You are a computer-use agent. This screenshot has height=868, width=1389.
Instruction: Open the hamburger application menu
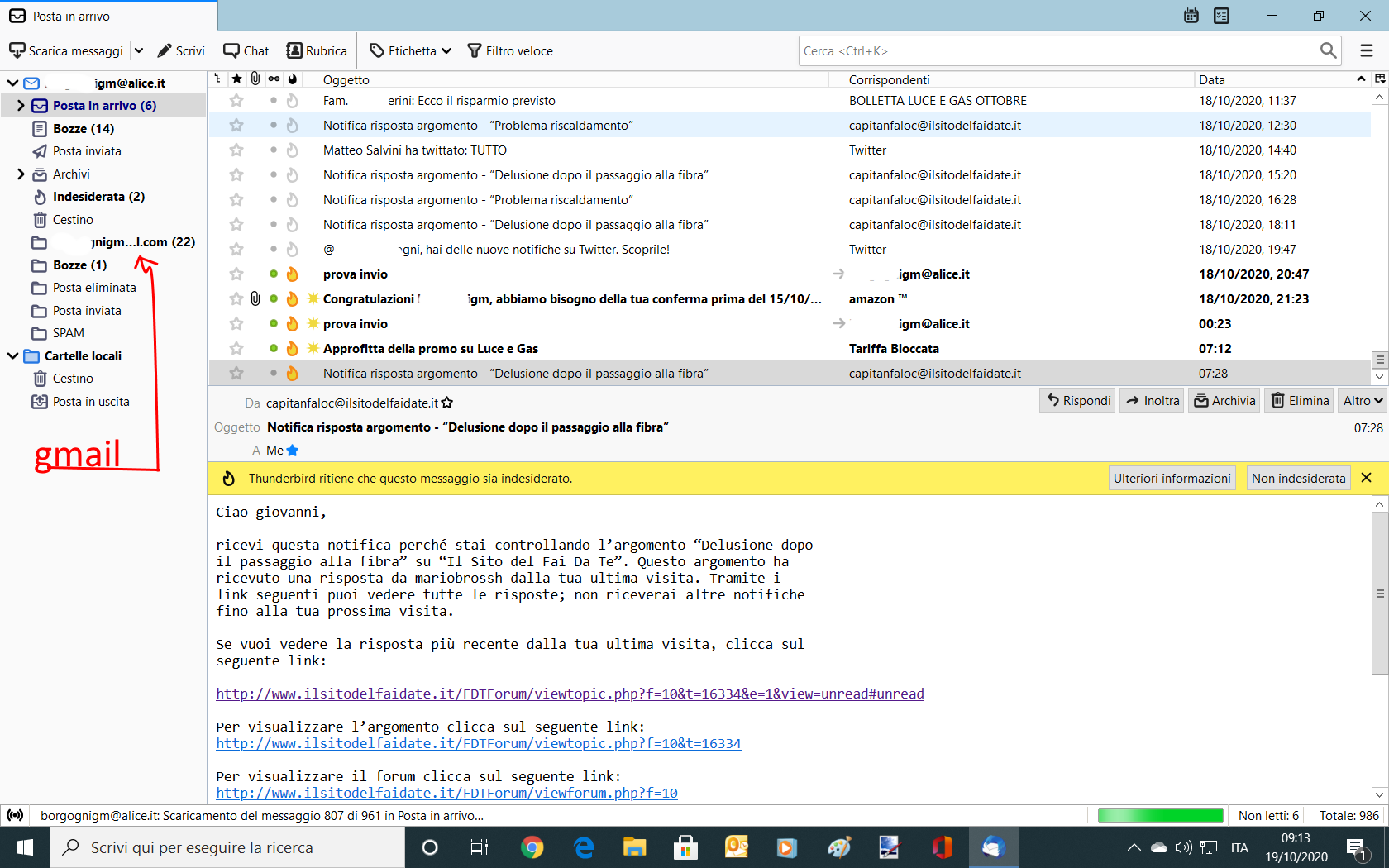click(x=1367, y=50)
